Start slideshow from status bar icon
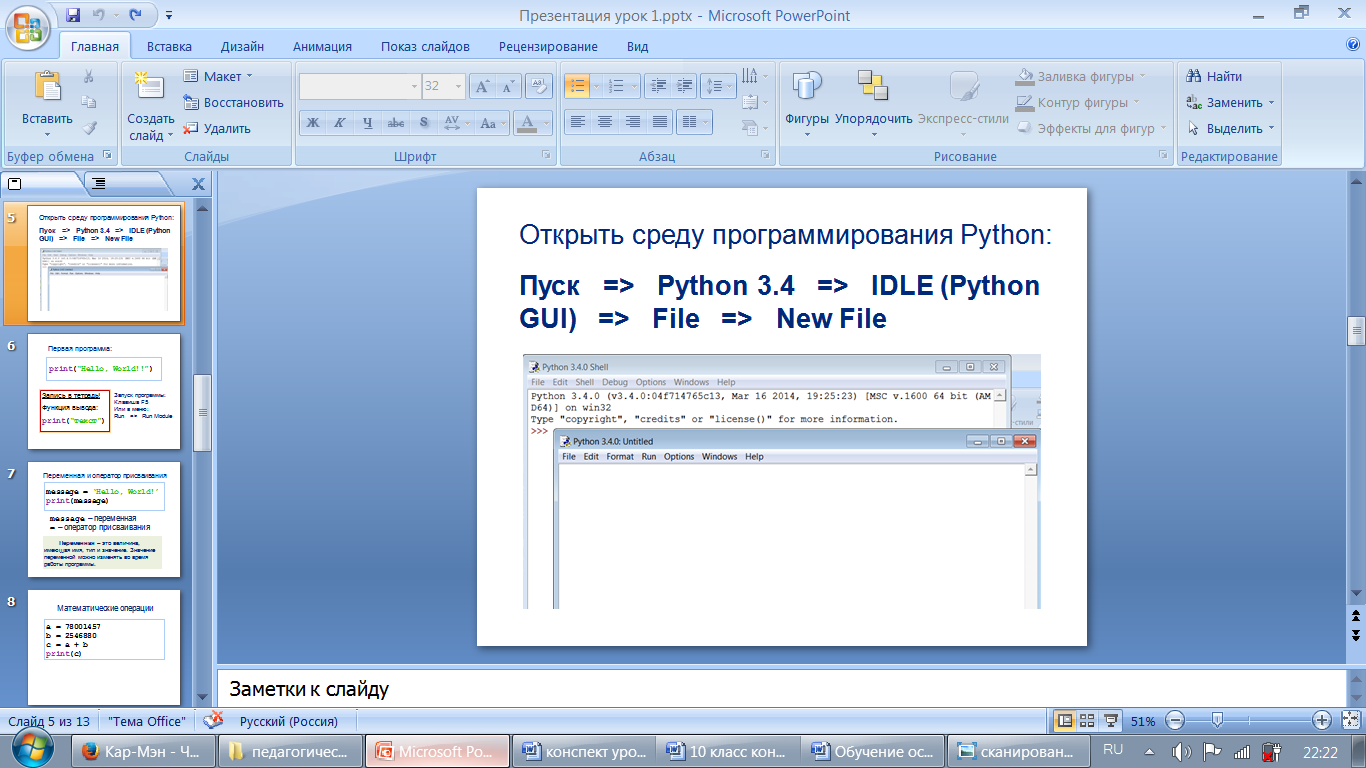 pos(1110,720)
